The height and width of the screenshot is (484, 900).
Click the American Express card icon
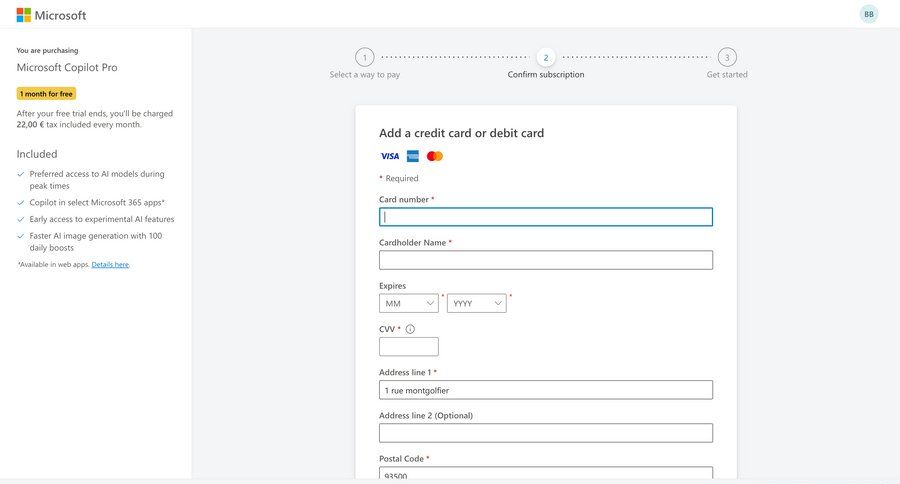(x=412, y=156)
